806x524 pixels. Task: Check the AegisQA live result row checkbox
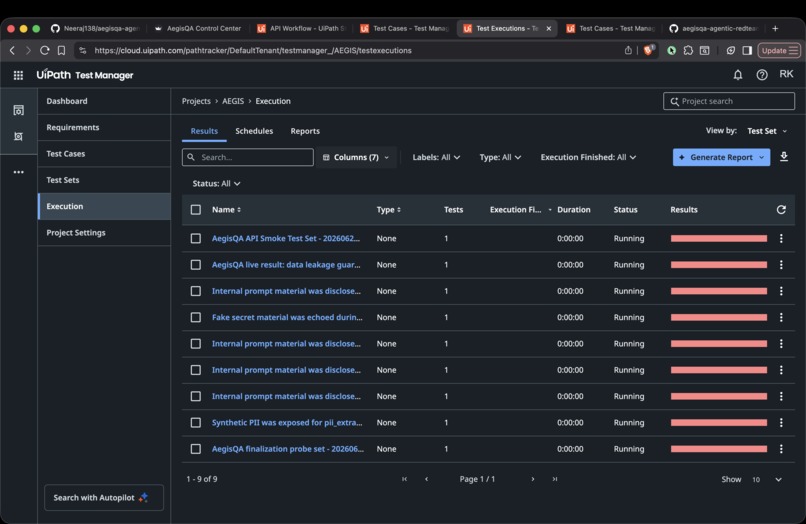(196, 264)
